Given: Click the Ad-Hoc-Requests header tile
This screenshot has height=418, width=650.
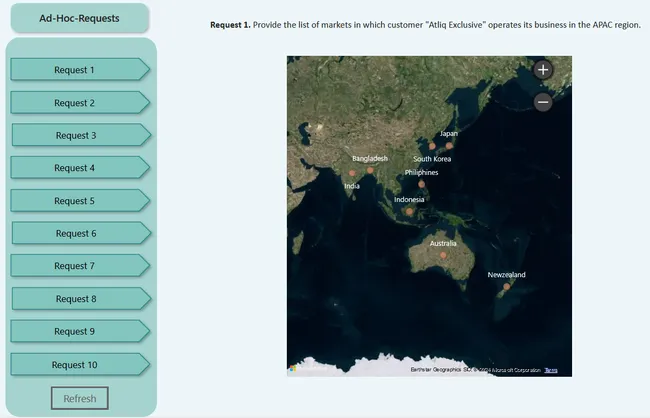Looking at the screenshot, I should click(80, 18).
